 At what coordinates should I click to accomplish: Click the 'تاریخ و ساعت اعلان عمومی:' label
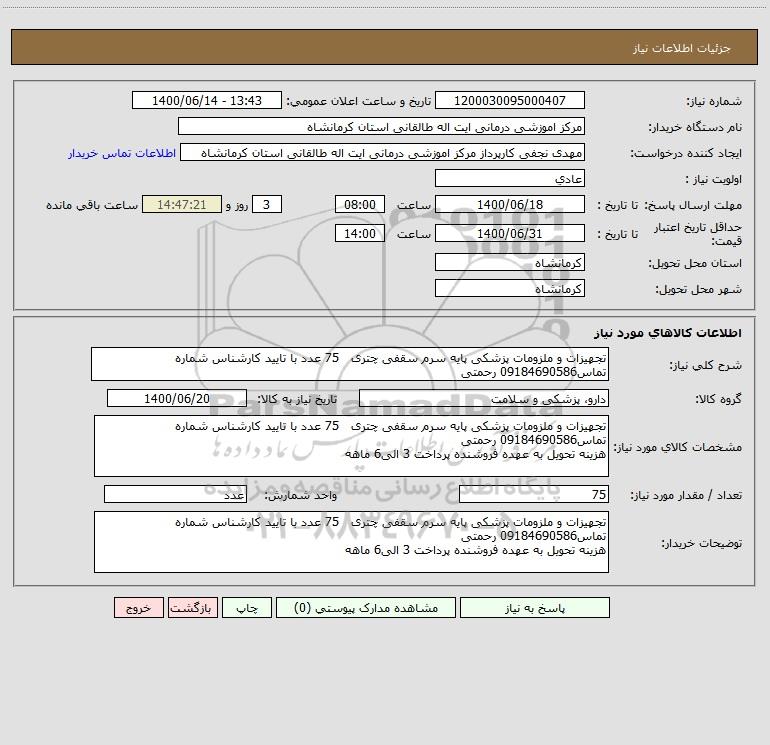click(359, 101)
